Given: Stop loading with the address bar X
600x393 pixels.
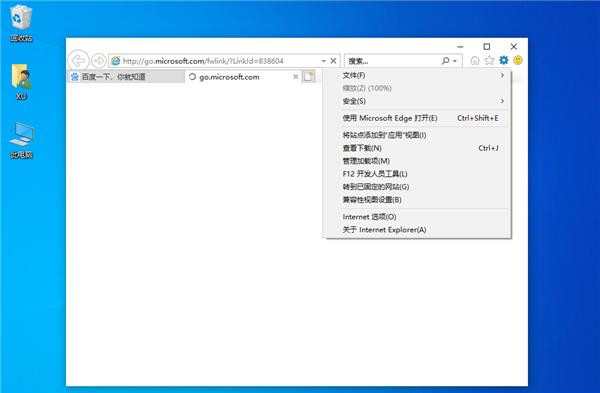Looking at the screenshot, I should tap(333, 61).
